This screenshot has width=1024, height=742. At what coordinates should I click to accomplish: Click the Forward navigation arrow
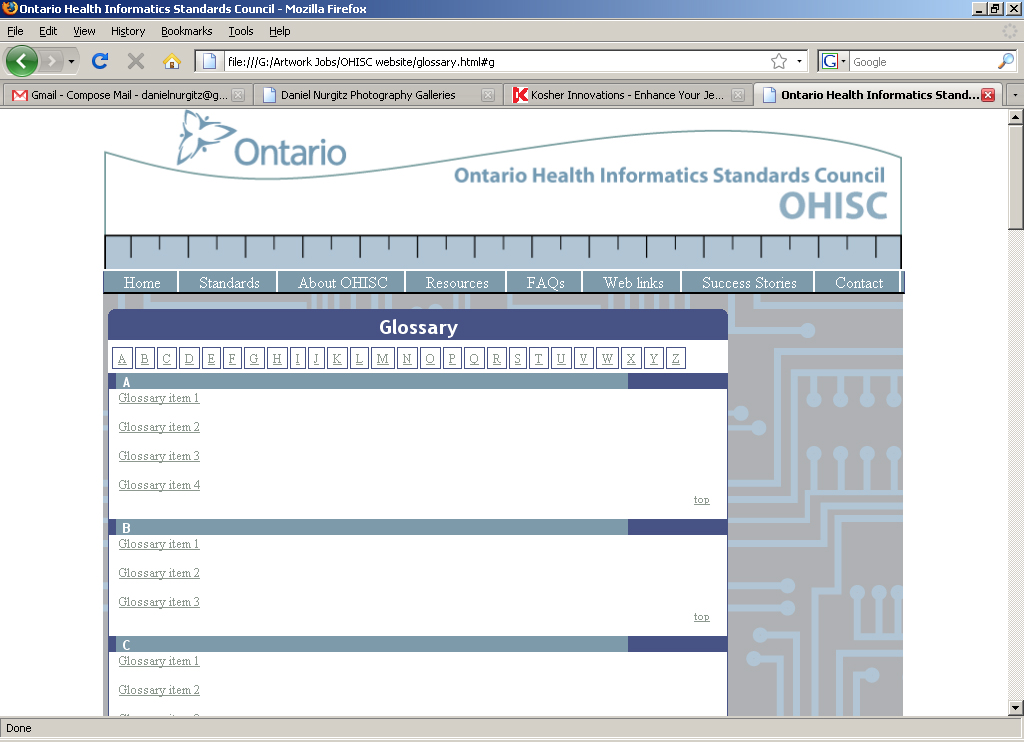point(50,61)
